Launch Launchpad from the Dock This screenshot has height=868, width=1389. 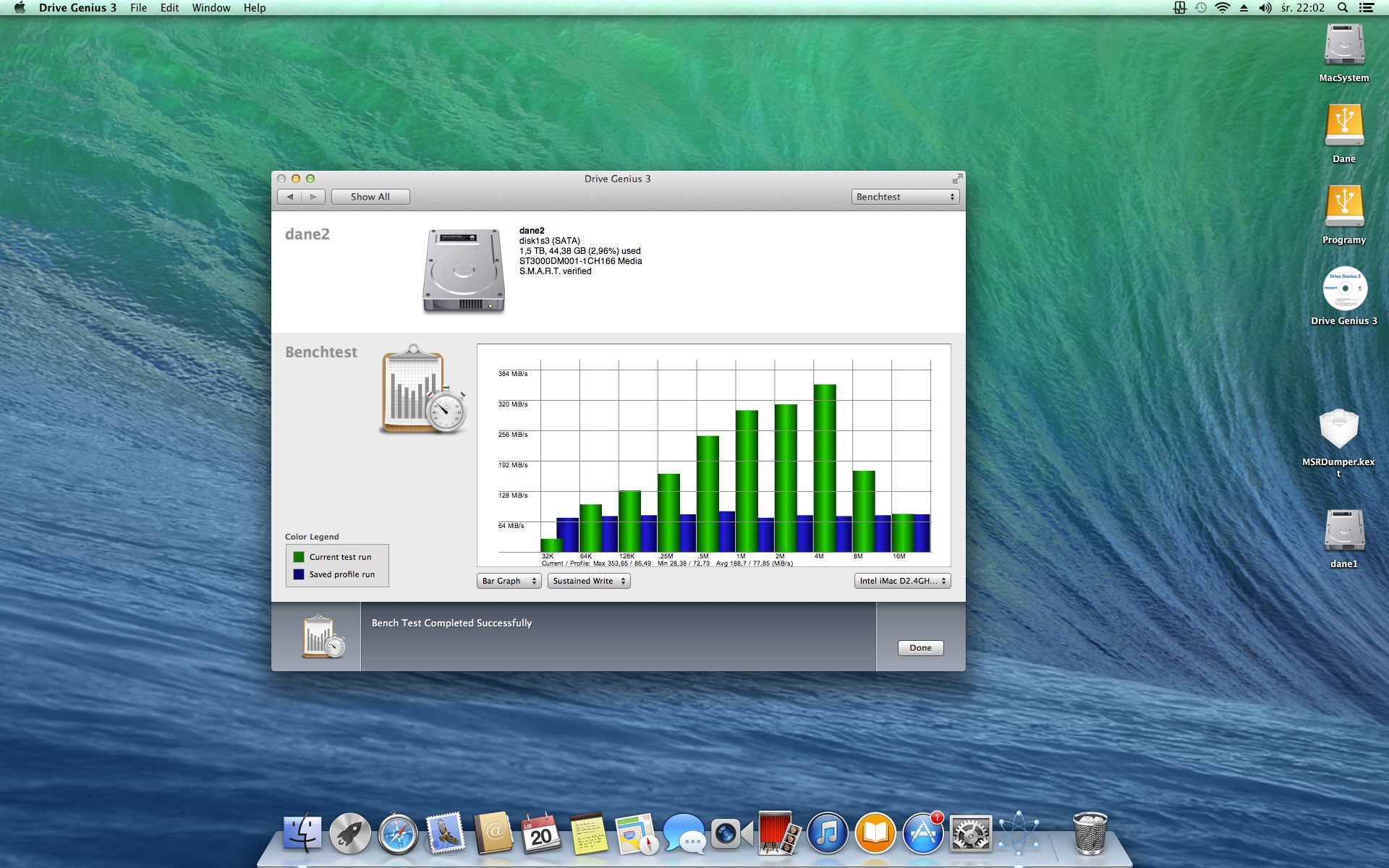pyautogui.click(x=350, y=834)
